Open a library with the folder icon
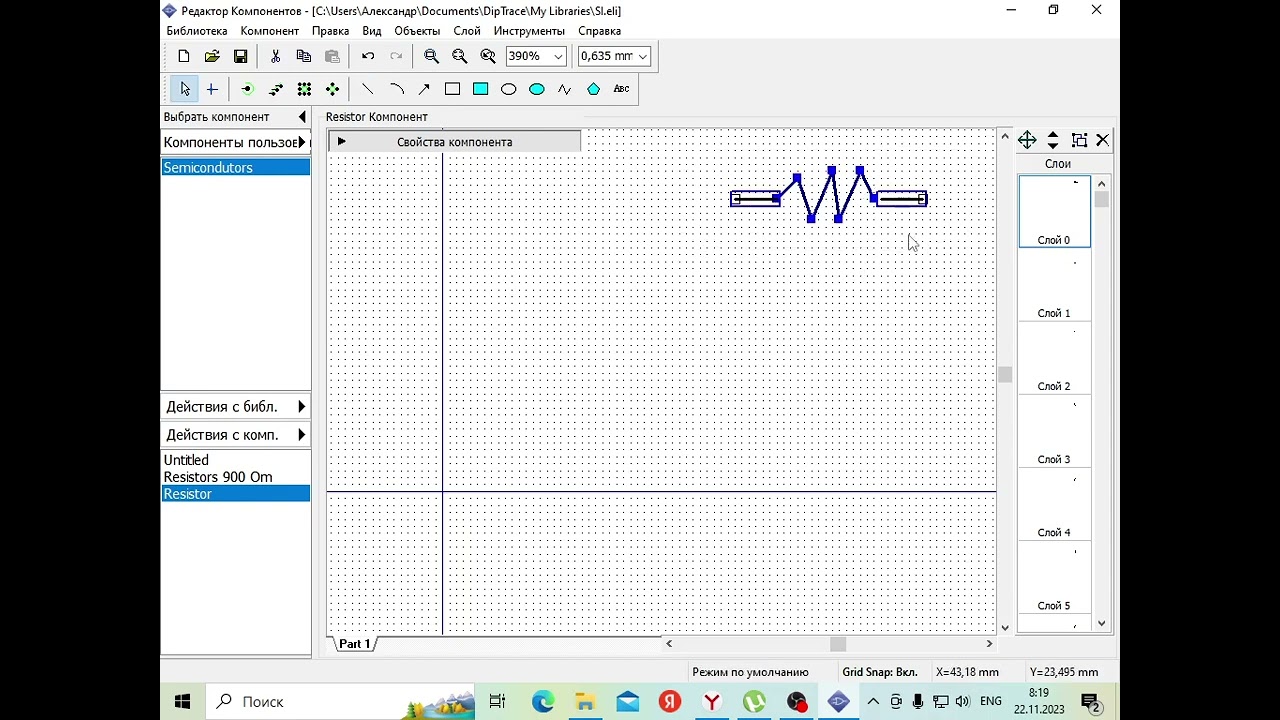The width and height of the screenshot is (1280, 720). (x=212, y=57)
